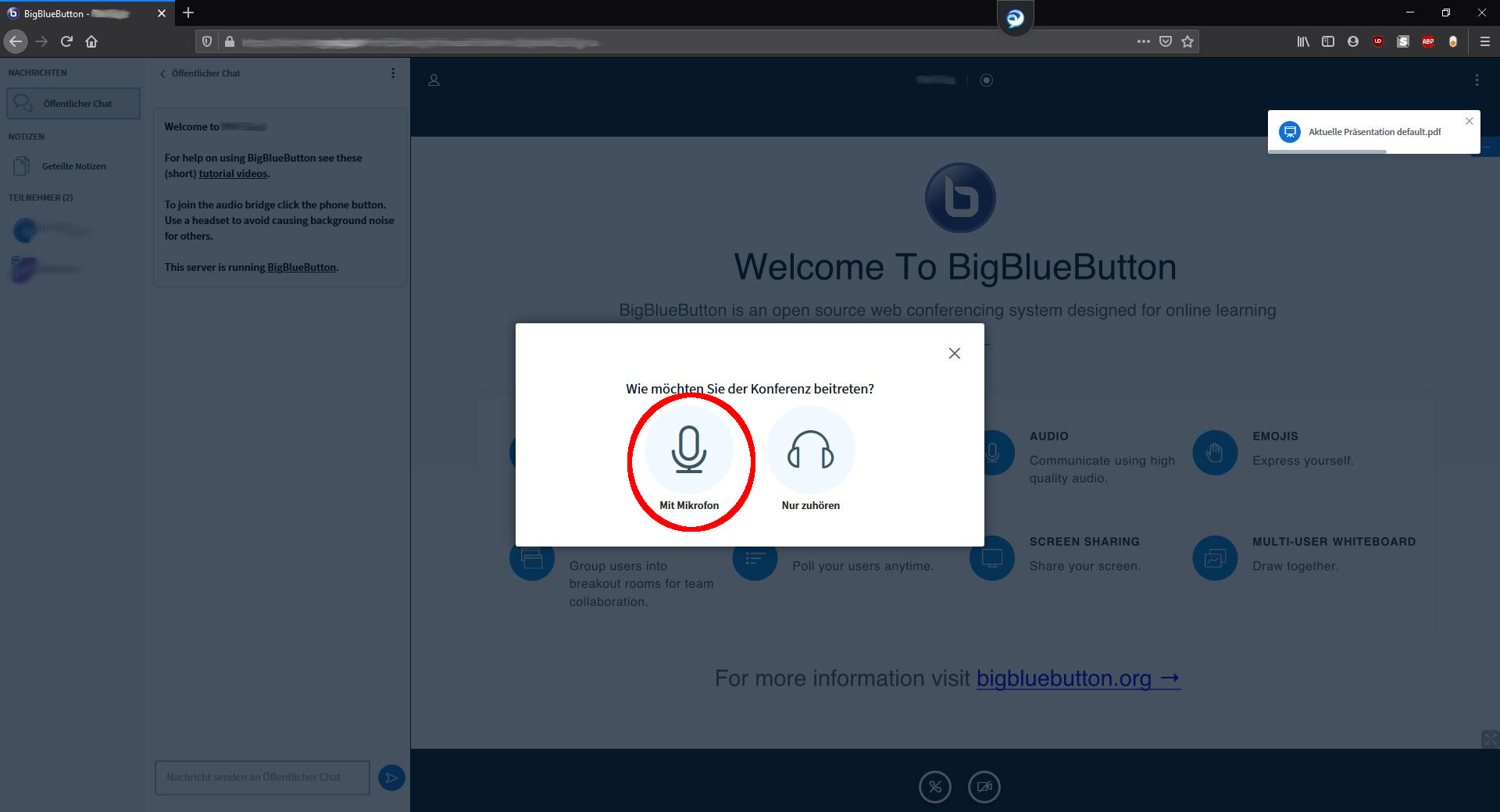Open the chat options three-dot menu

click(393, 73)
